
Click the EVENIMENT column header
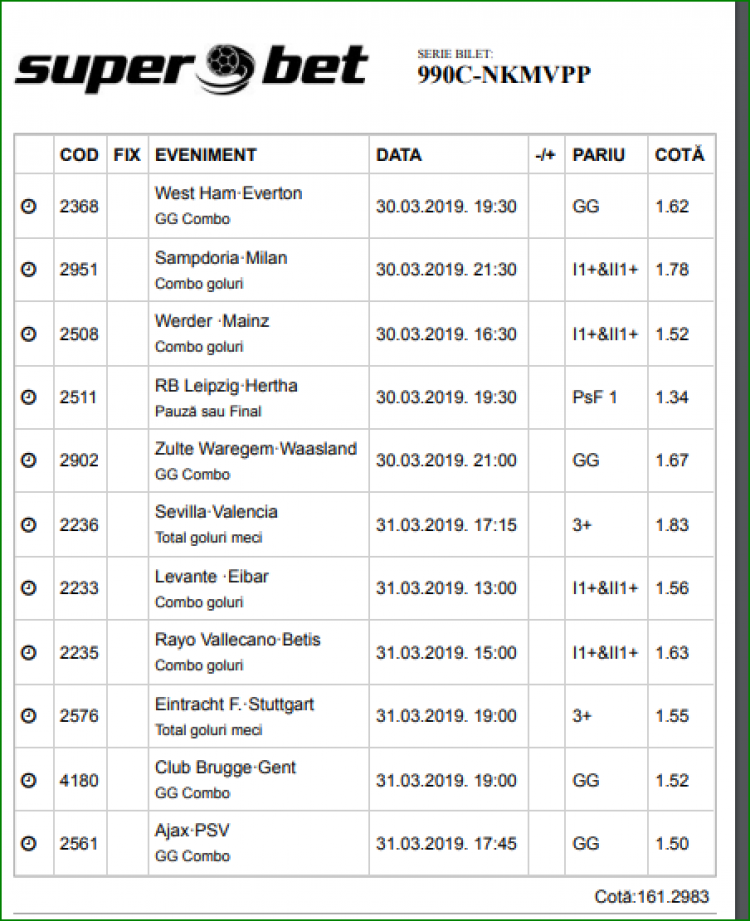point(206,155)
